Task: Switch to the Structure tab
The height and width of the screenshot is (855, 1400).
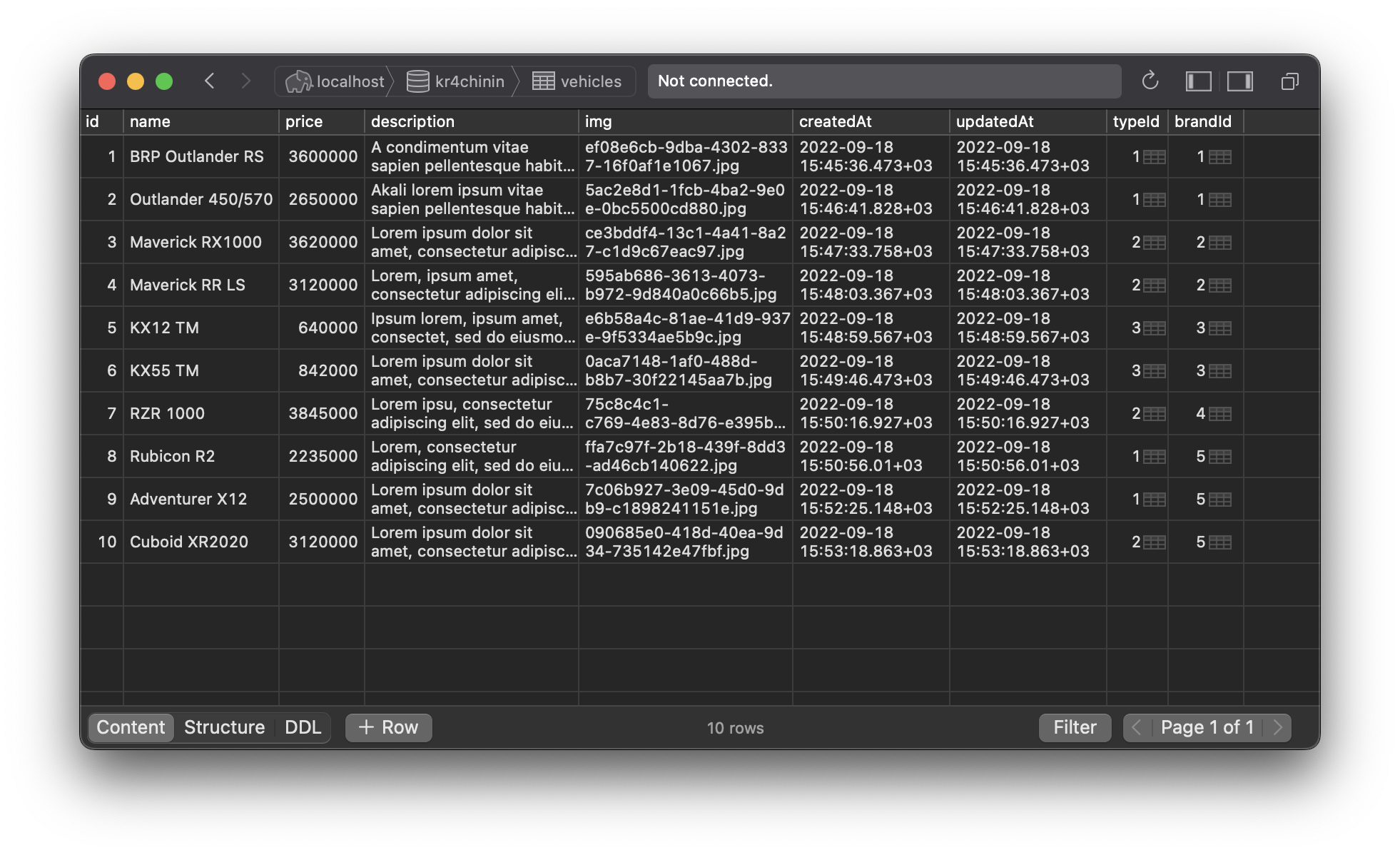Action: (224, 727)
